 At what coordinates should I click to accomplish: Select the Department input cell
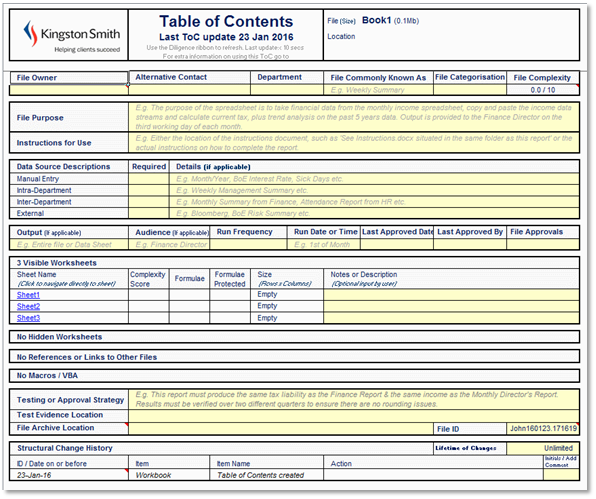[287, 90]
